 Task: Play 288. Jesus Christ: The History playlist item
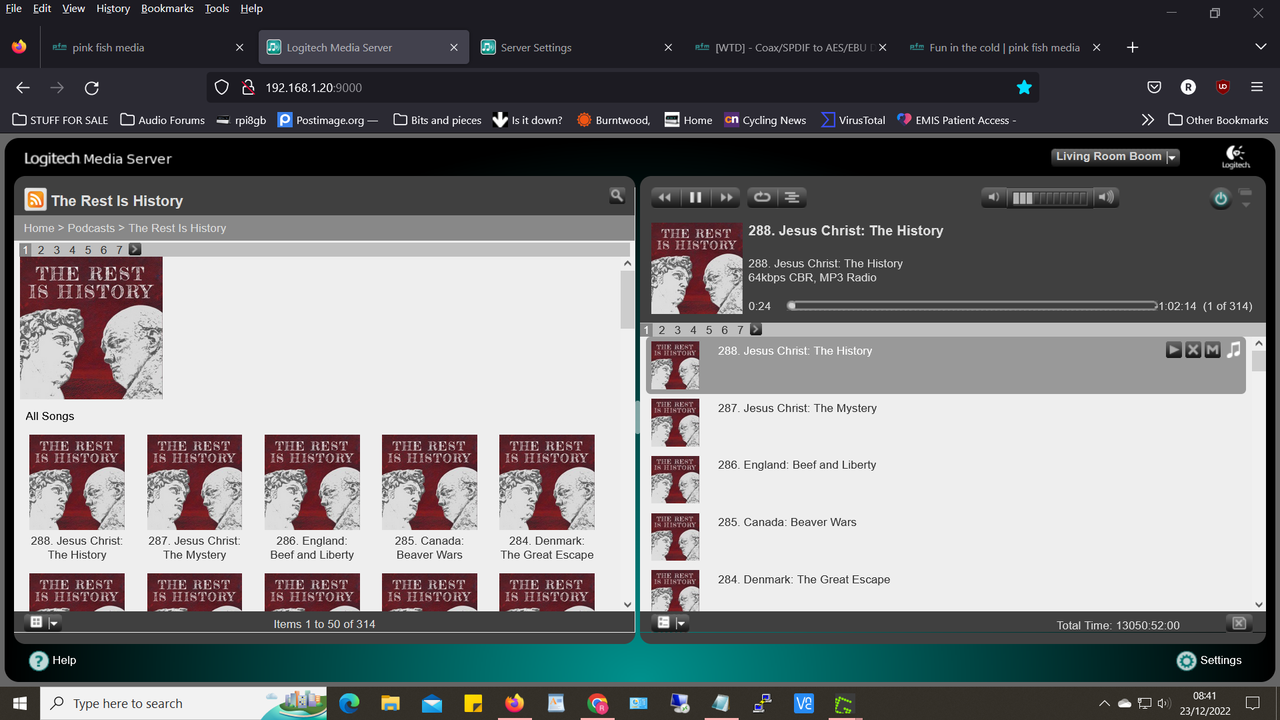click(x=1174, y=350)
